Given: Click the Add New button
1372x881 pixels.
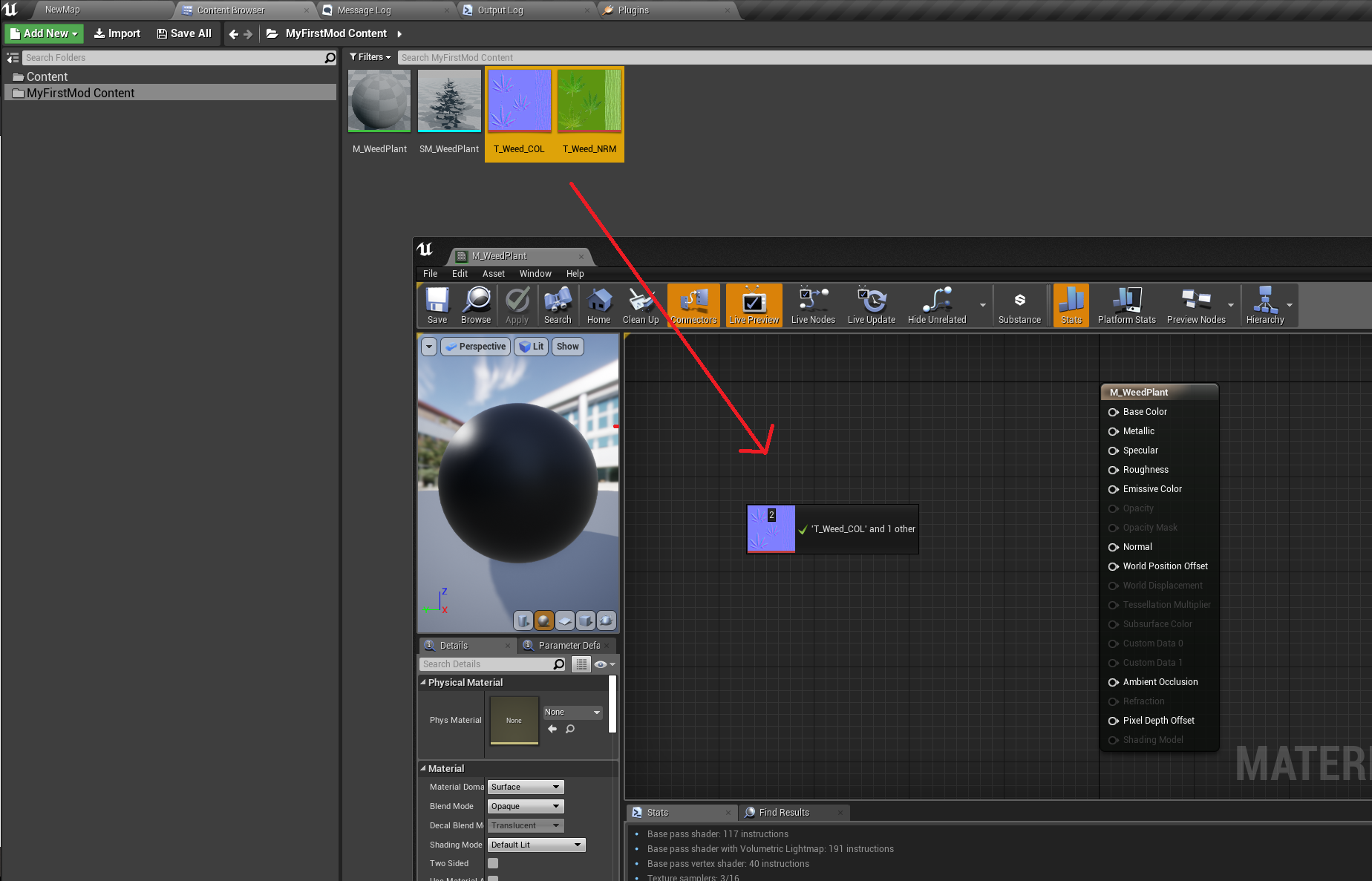Looking at the screenshot, I should coord(45,33).
